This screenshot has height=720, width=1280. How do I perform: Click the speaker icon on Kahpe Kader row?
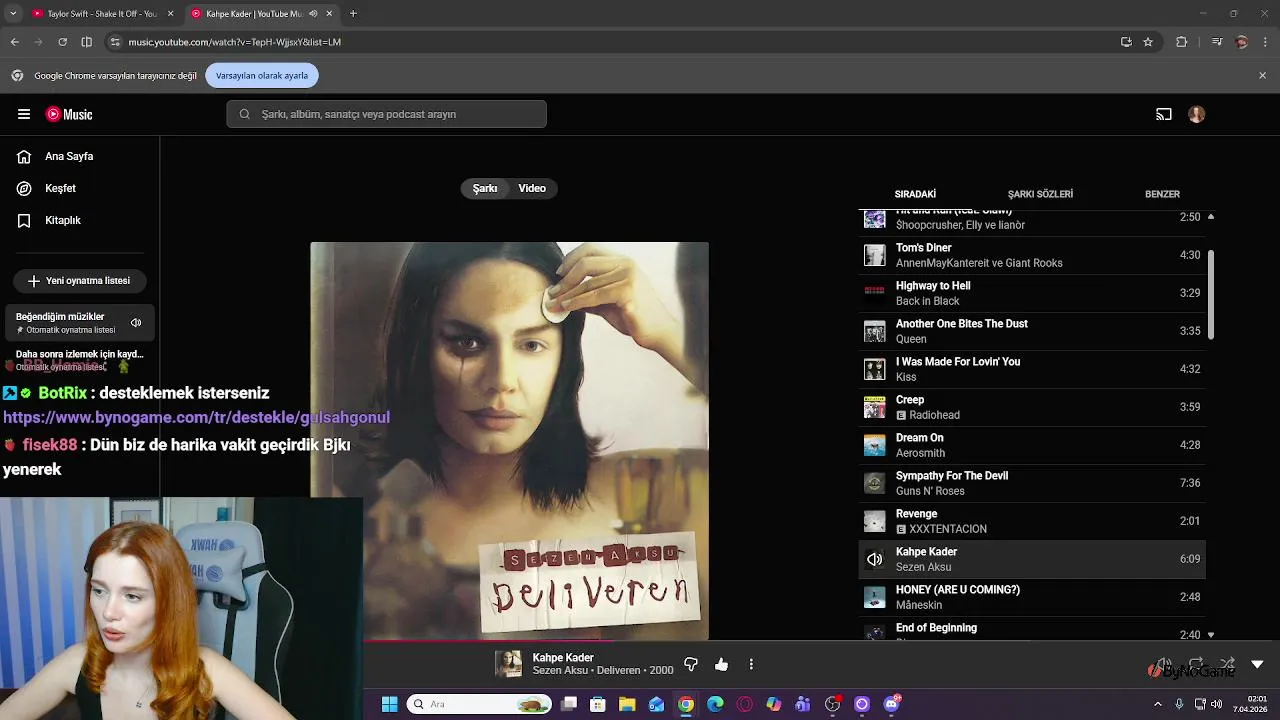pos(875,559)
